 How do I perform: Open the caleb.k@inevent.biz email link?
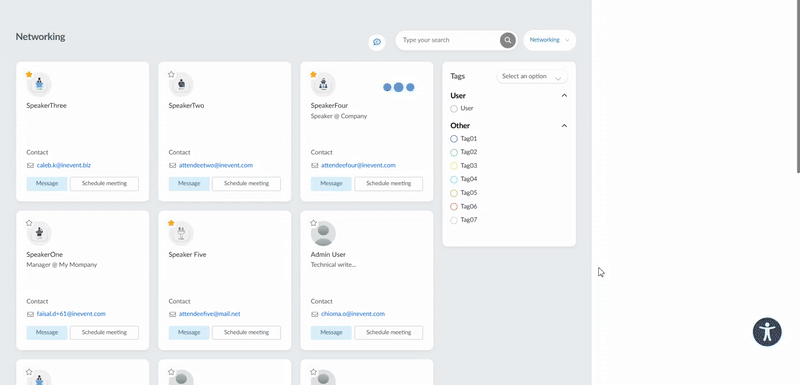[x=64, y=166]
